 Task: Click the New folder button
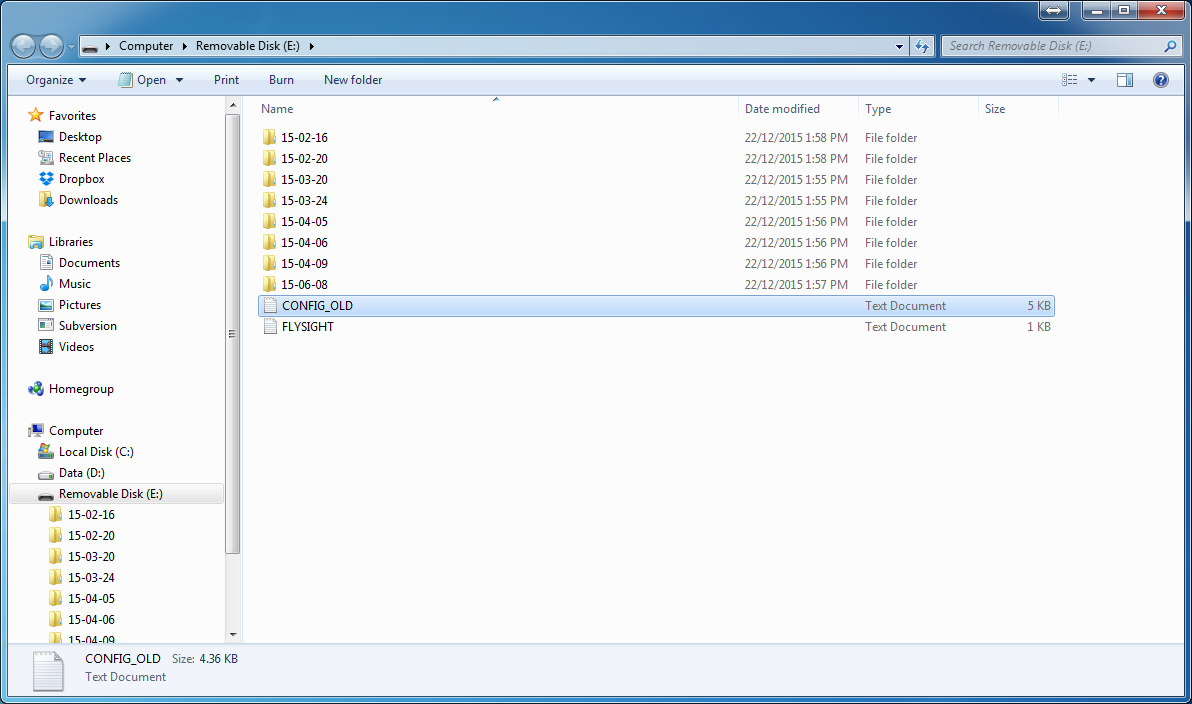pyautogui.click(x=353, y=80)
